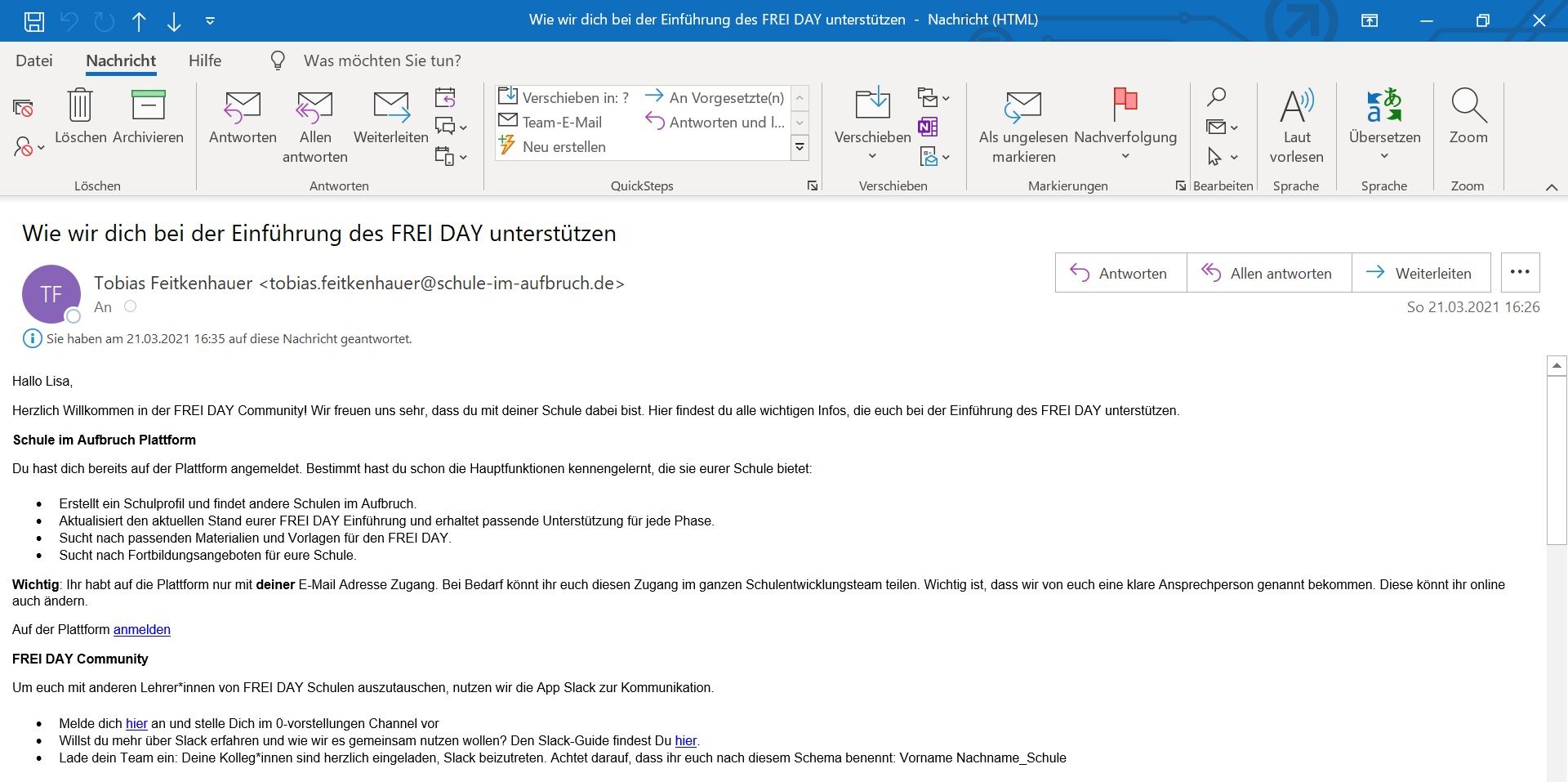Save the message using the floppy disk icon

click(x=34, y=20)
